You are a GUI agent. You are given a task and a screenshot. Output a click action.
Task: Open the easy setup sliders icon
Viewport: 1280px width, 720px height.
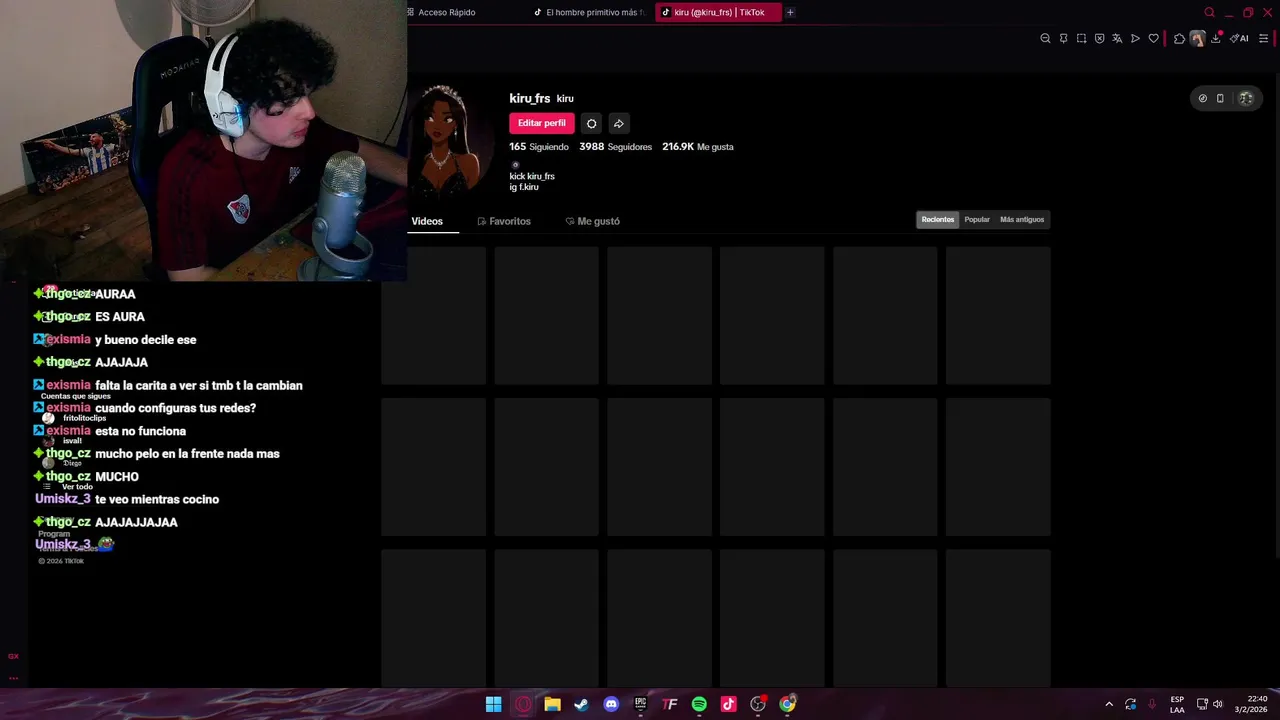[x=1263, y=39]
